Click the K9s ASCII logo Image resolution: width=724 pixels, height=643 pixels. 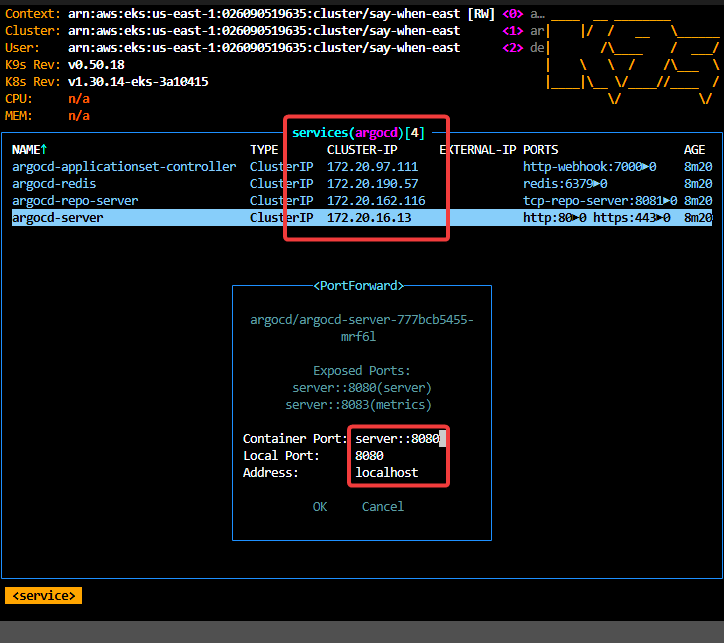632,57
